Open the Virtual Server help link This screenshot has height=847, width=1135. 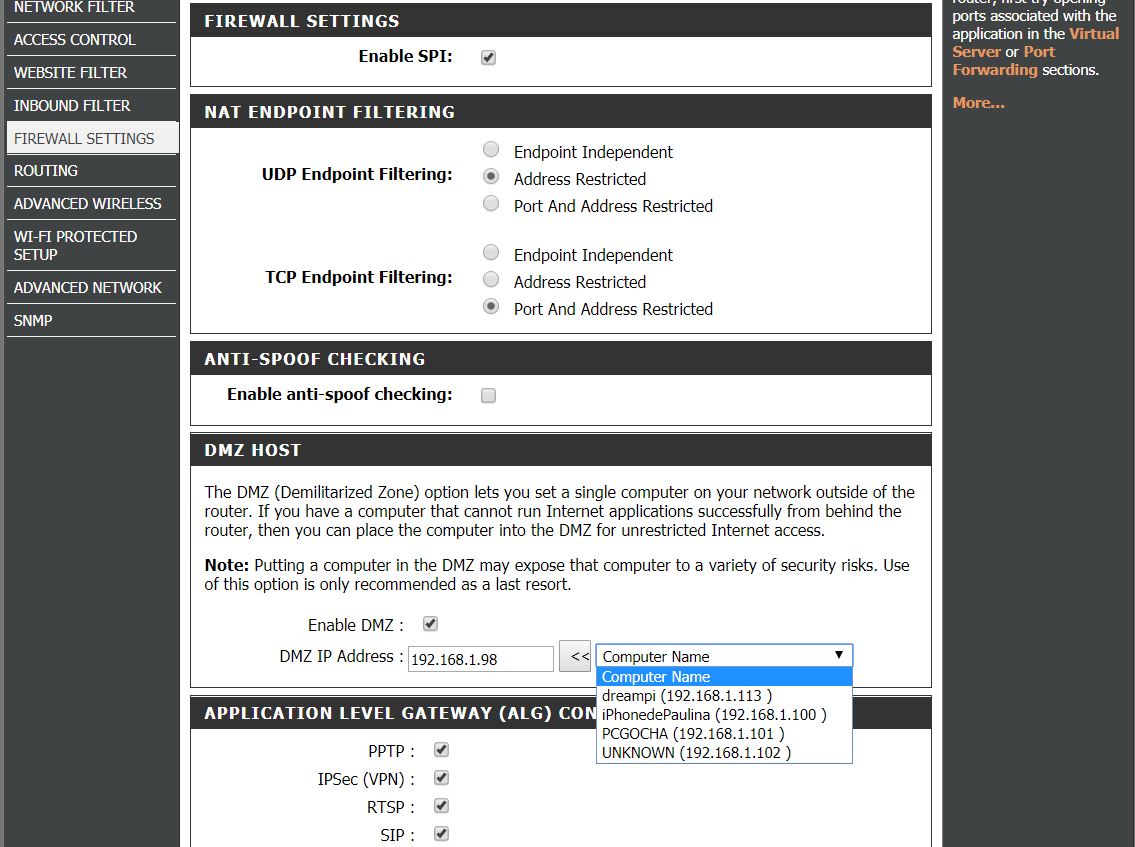point(1036,43)
